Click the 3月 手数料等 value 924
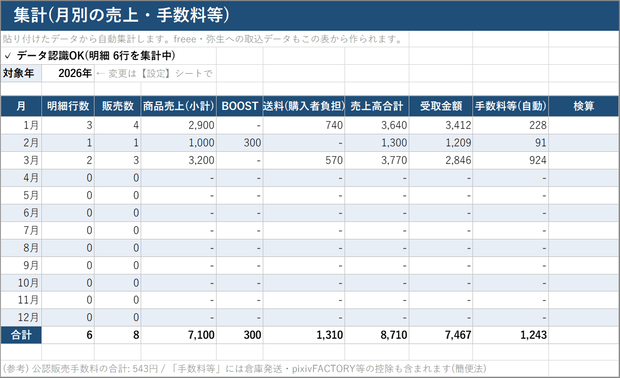 (538, 160)
